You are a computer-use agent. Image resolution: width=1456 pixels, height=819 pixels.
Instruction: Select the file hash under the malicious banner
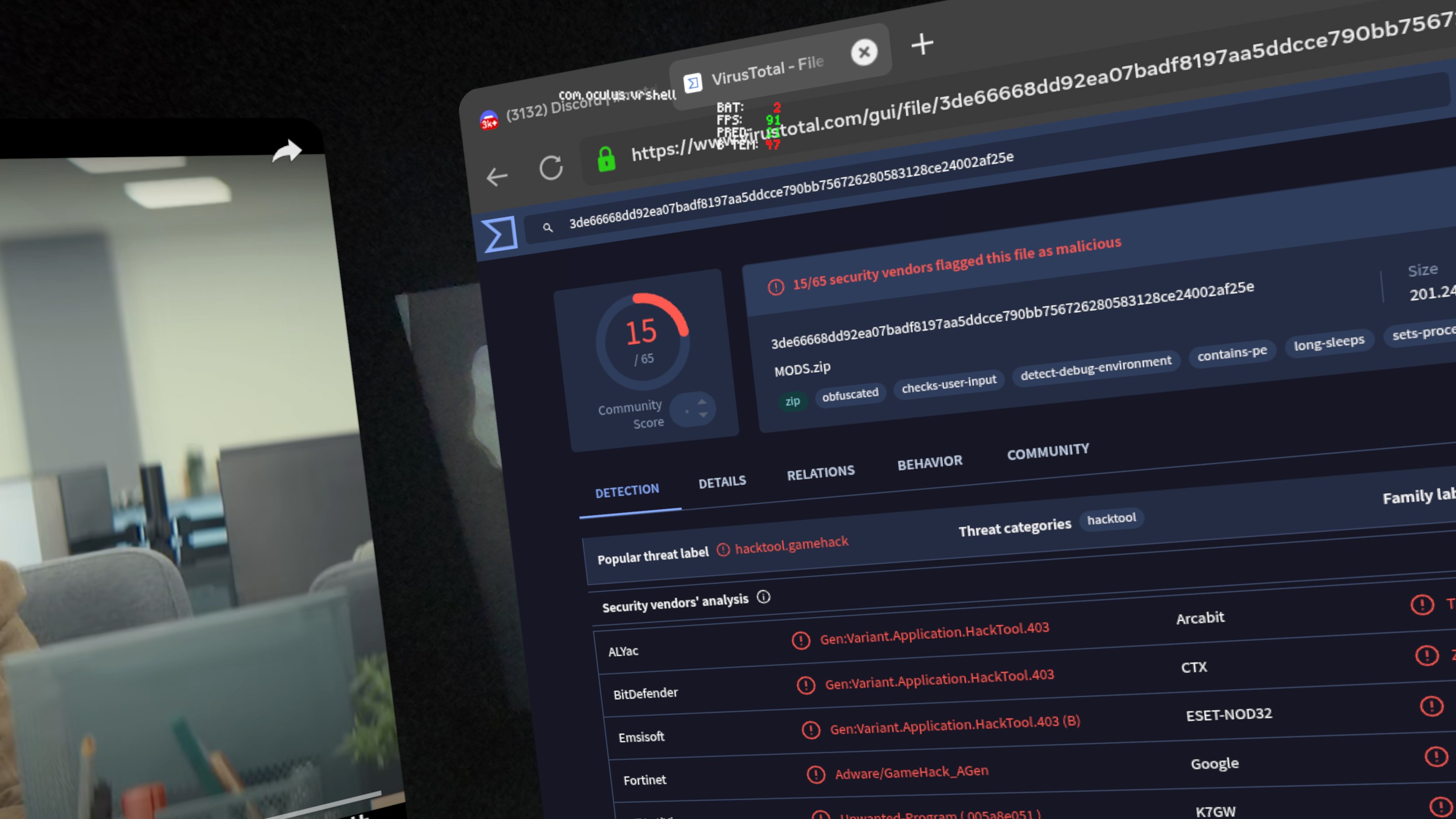(x=1012, y=315)
